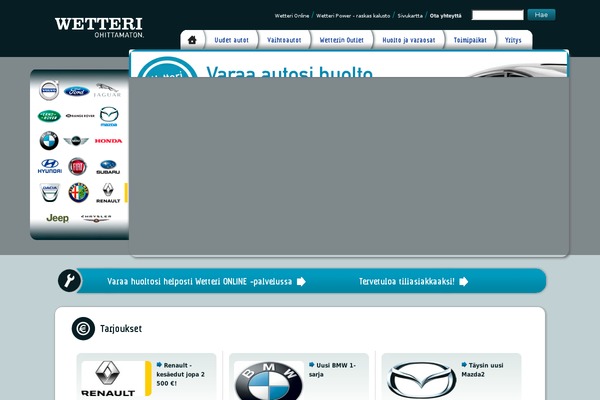Follow the Wetteri Online top link
600x400 pixels.
point(292,16)
